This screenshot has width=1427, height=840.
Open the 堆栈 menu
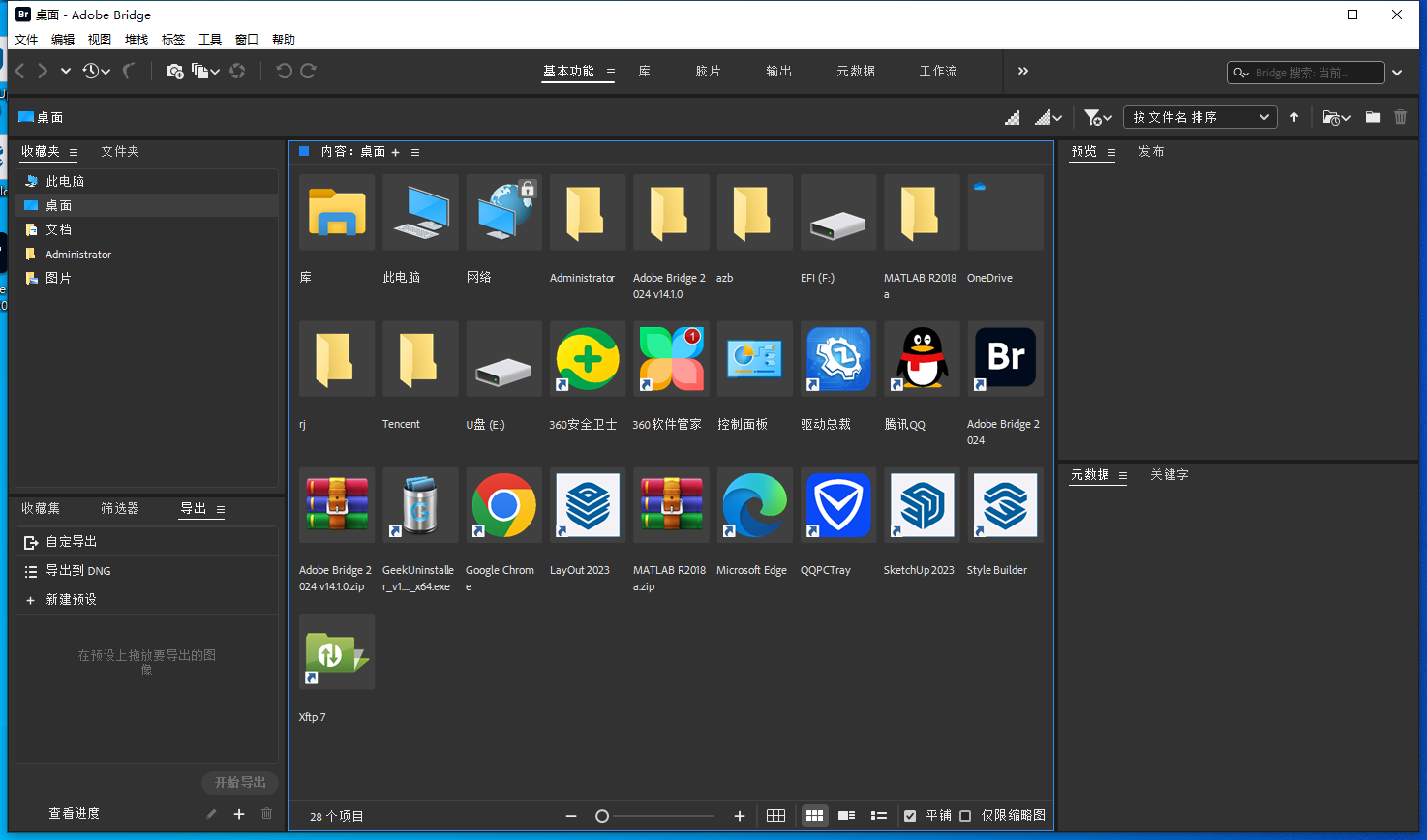[137, 39]
